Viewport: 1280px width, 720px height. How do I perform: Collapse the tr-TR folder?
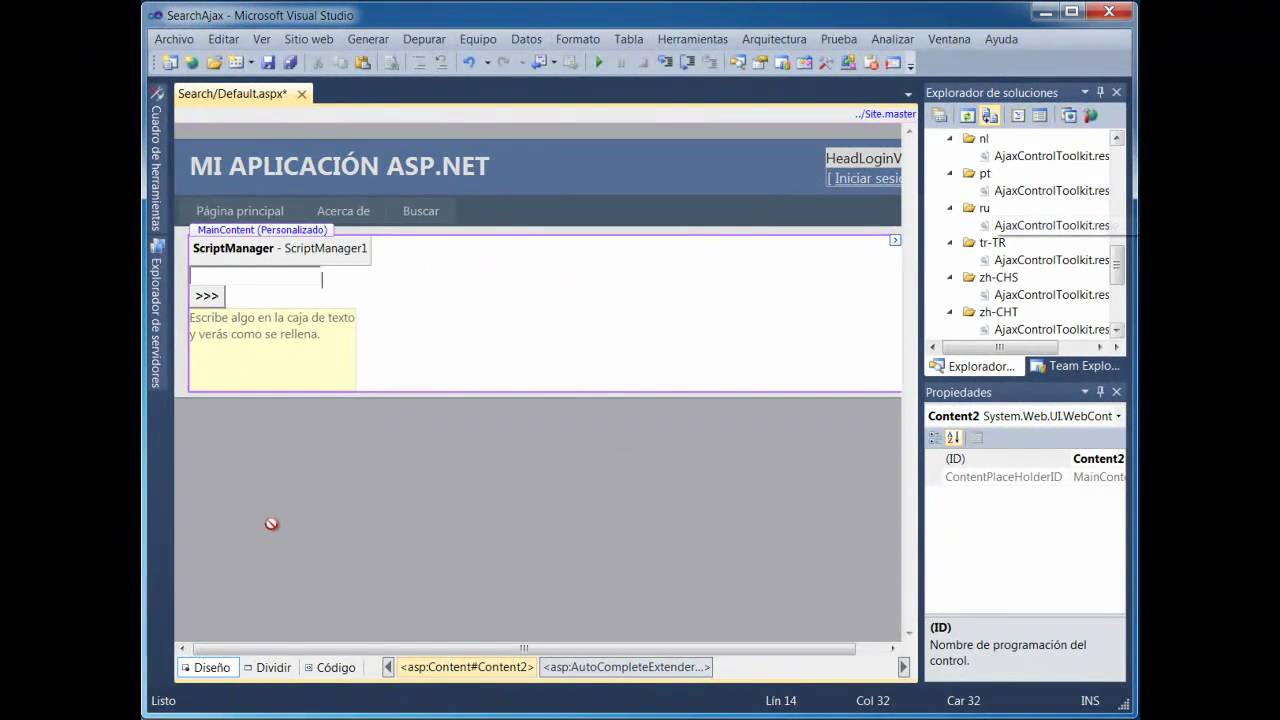950,243
